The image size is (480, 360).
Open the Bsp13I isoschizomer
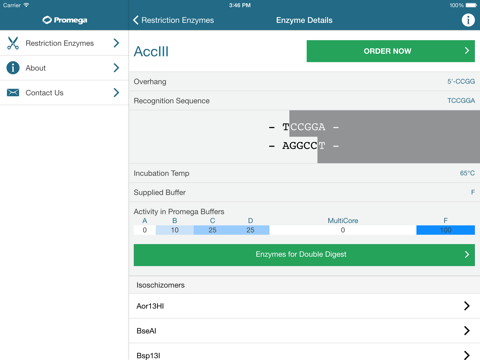(304, 353)
